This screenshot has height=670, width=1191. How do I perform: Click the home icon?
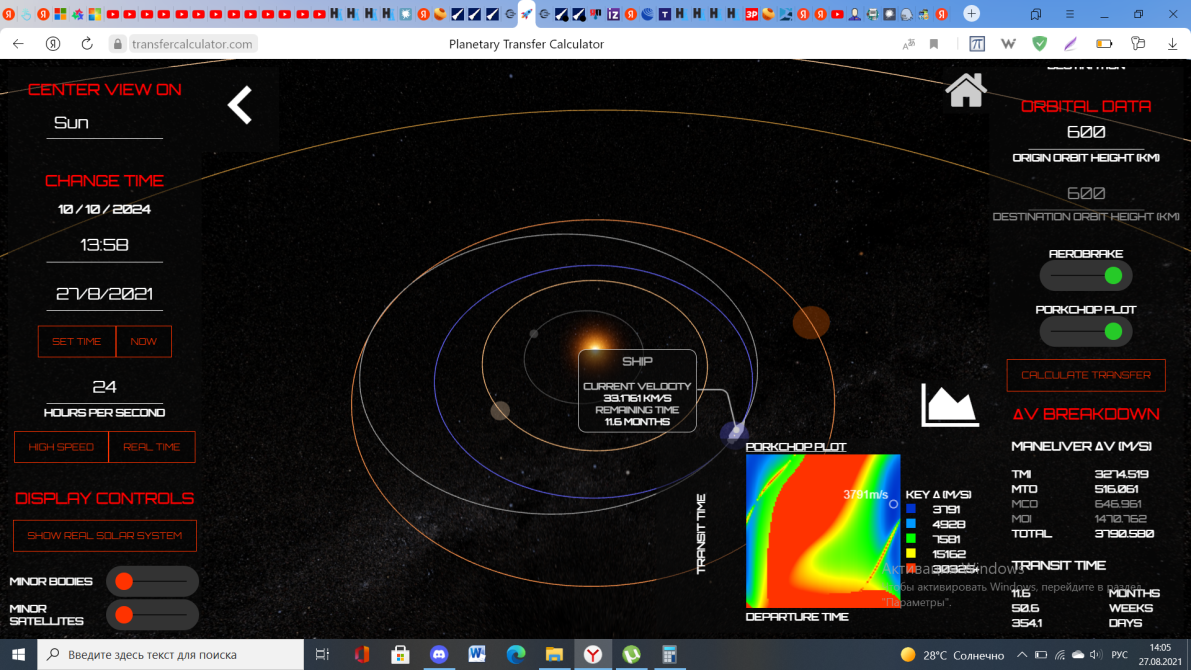[x=966, y=90]
